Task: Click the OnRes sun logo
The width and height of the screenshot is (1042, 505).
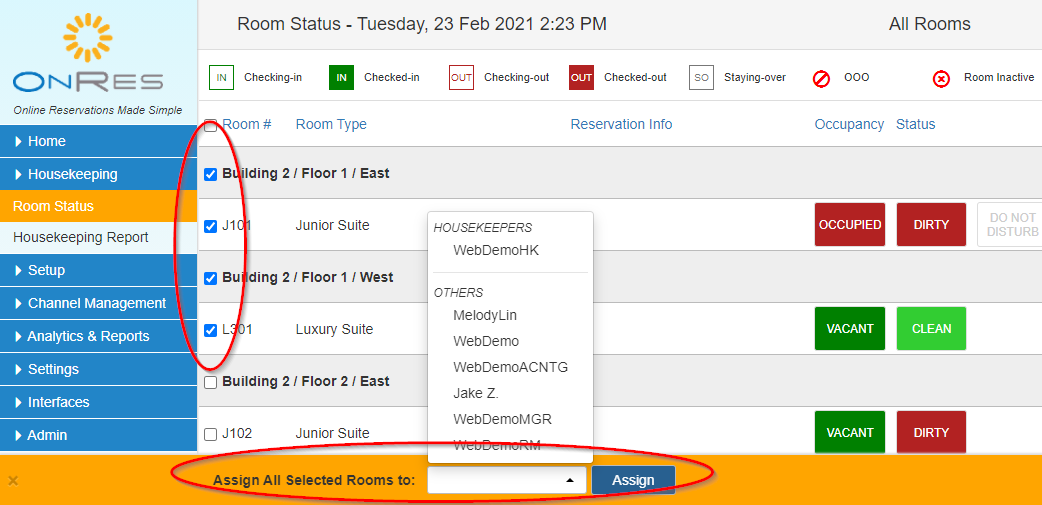Action: click(x=96, y=38)
